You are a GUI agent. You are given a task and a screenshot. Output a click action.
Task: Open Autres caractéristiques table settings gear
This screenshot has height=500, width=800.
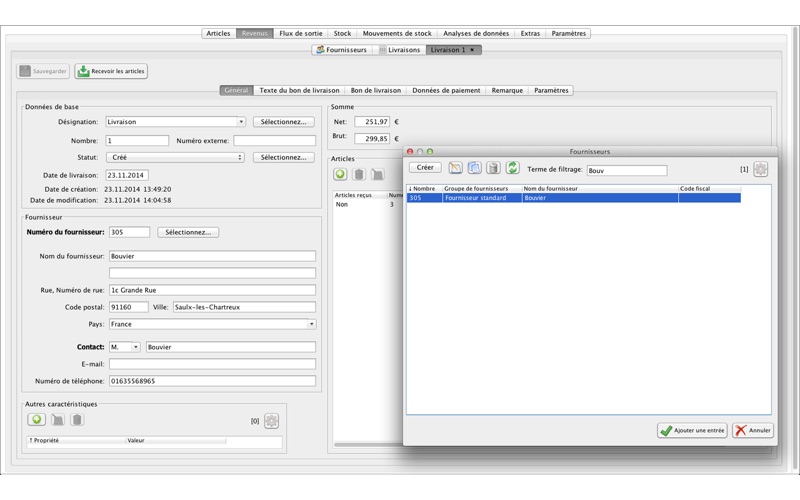pyautogui.click(x=271, y=421)
